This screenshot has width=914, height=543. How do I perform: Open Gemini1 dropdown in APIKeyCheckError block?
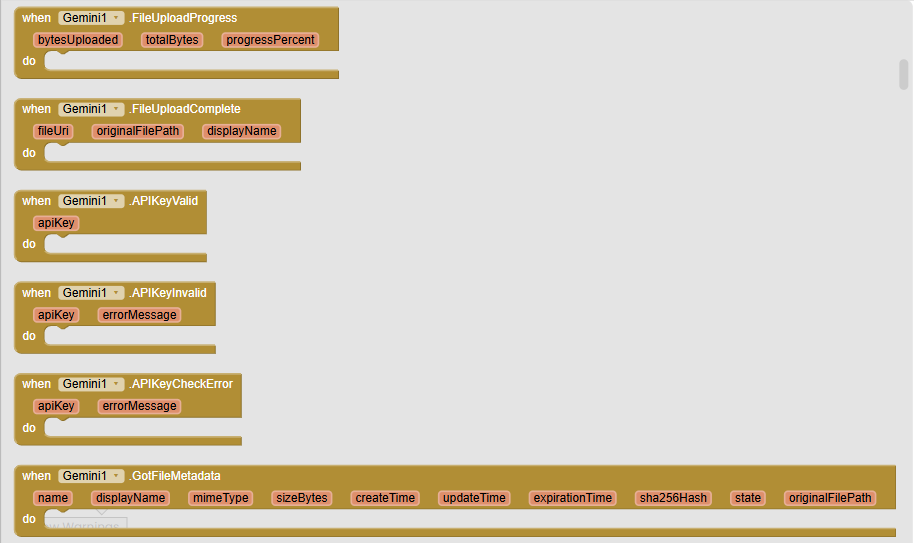click(x=91, y=384)
